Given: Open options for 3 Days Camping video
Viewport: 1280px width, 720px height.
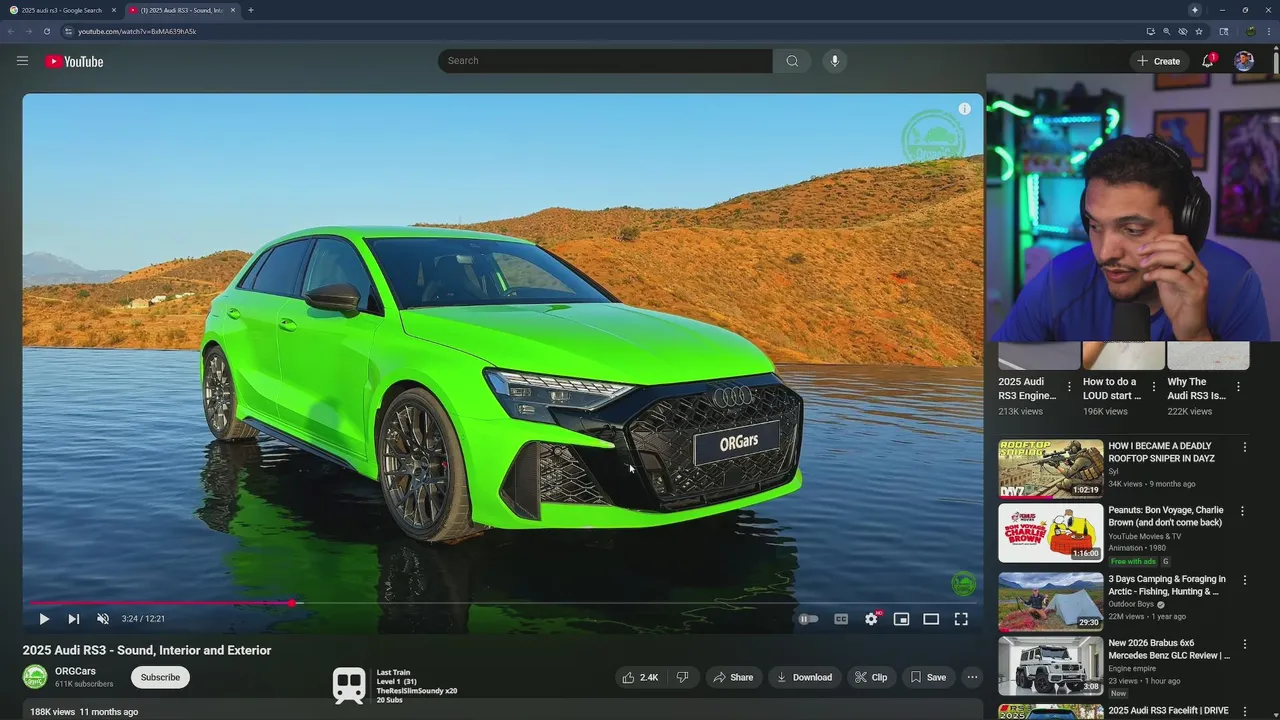Looking at the screenshot, I should 1243,580.
